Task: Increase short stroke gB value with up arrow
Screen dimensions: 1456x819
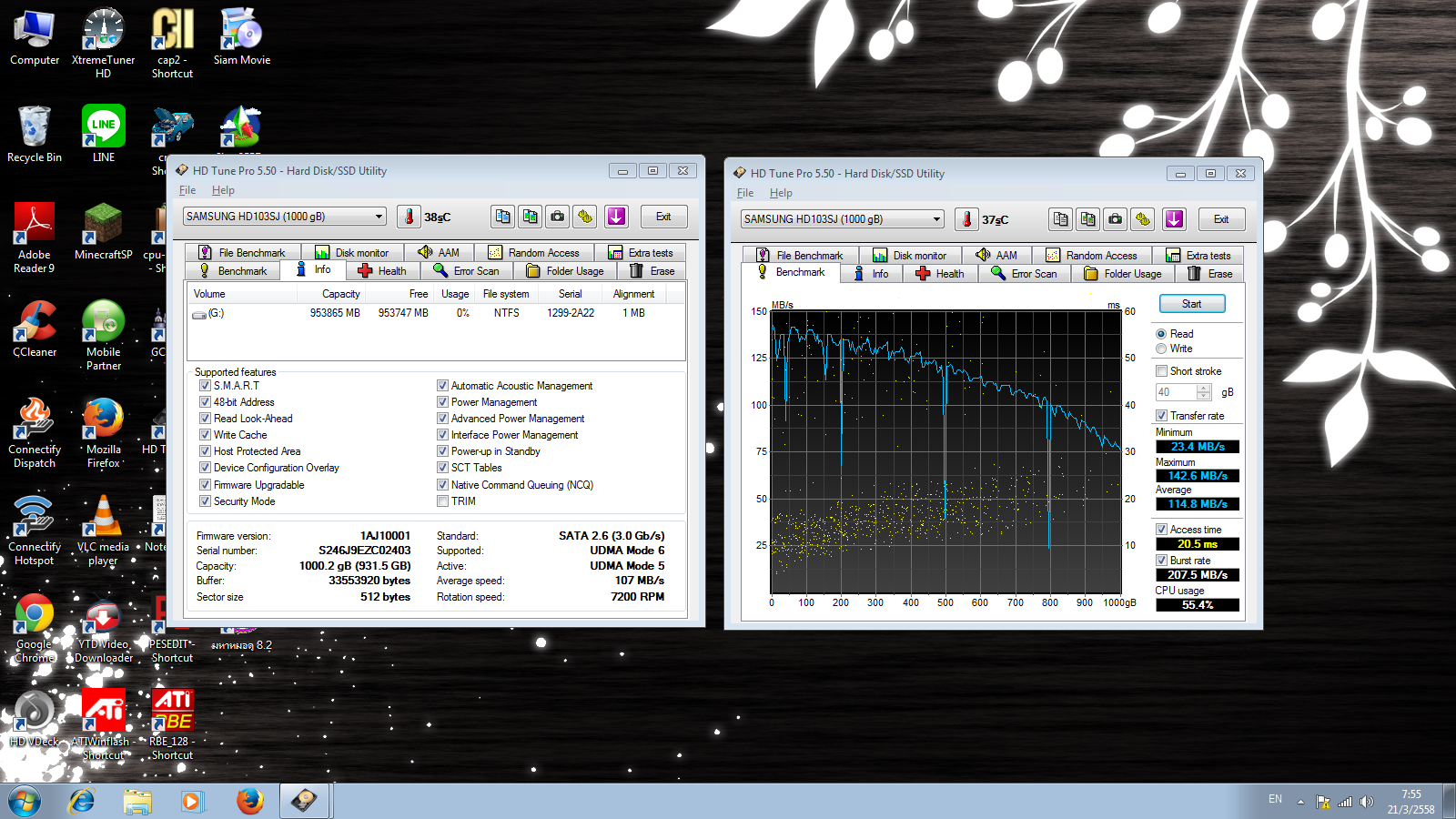Action: tap(1204, 389)
